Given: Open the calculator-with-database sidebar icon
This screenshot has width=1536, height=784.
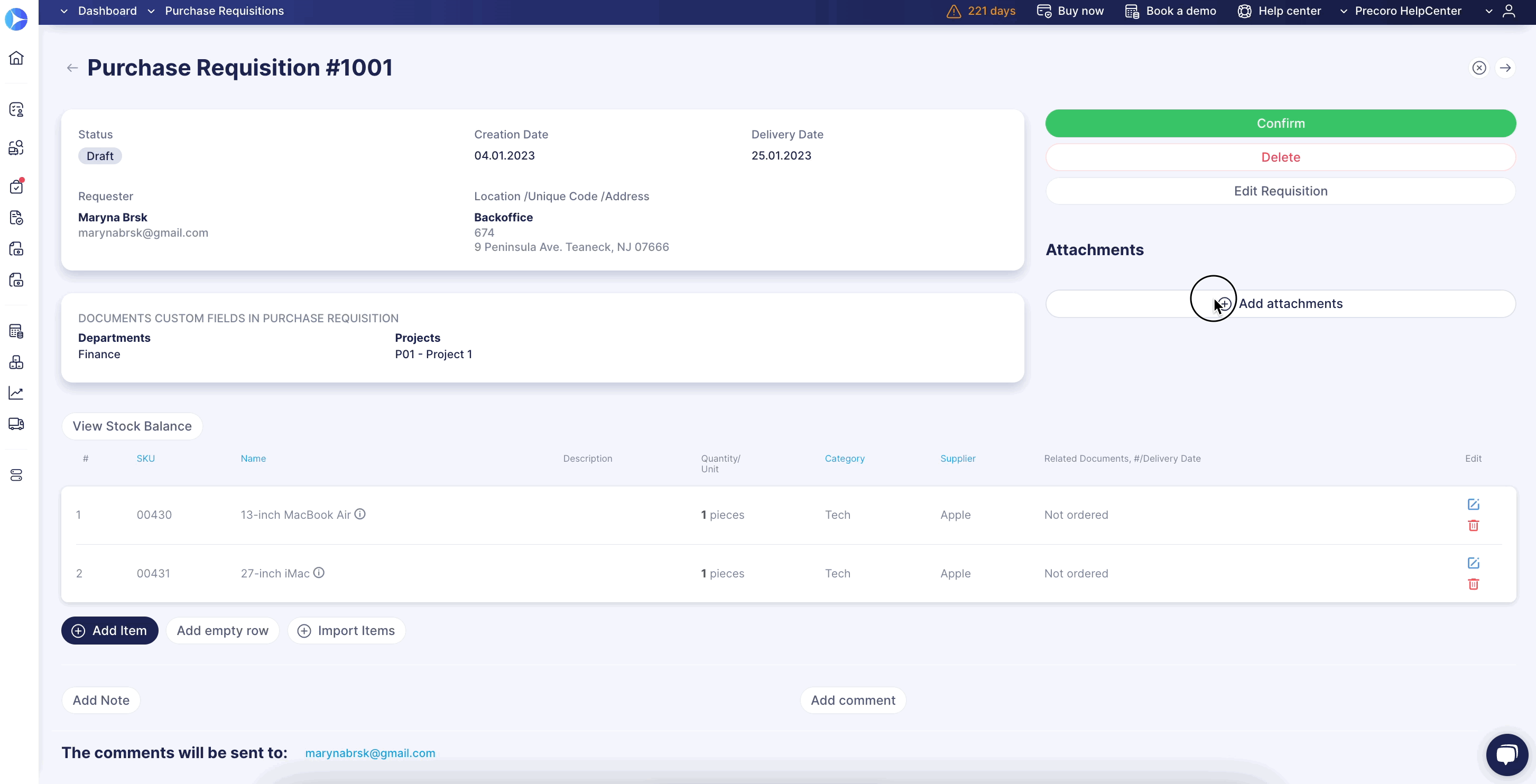Looking at the screenshot, I should tap(16, 331).
